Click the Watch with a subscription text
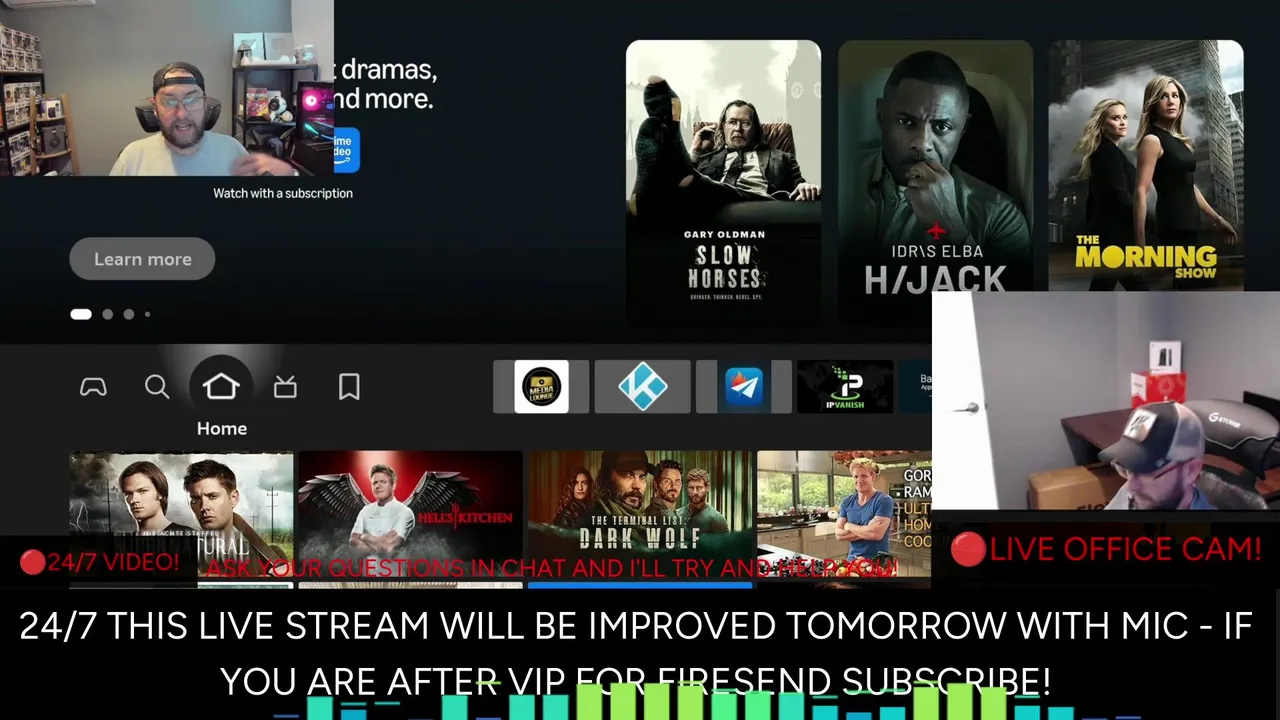Screen dimensions: 1280x720 [x=283, y=193]
